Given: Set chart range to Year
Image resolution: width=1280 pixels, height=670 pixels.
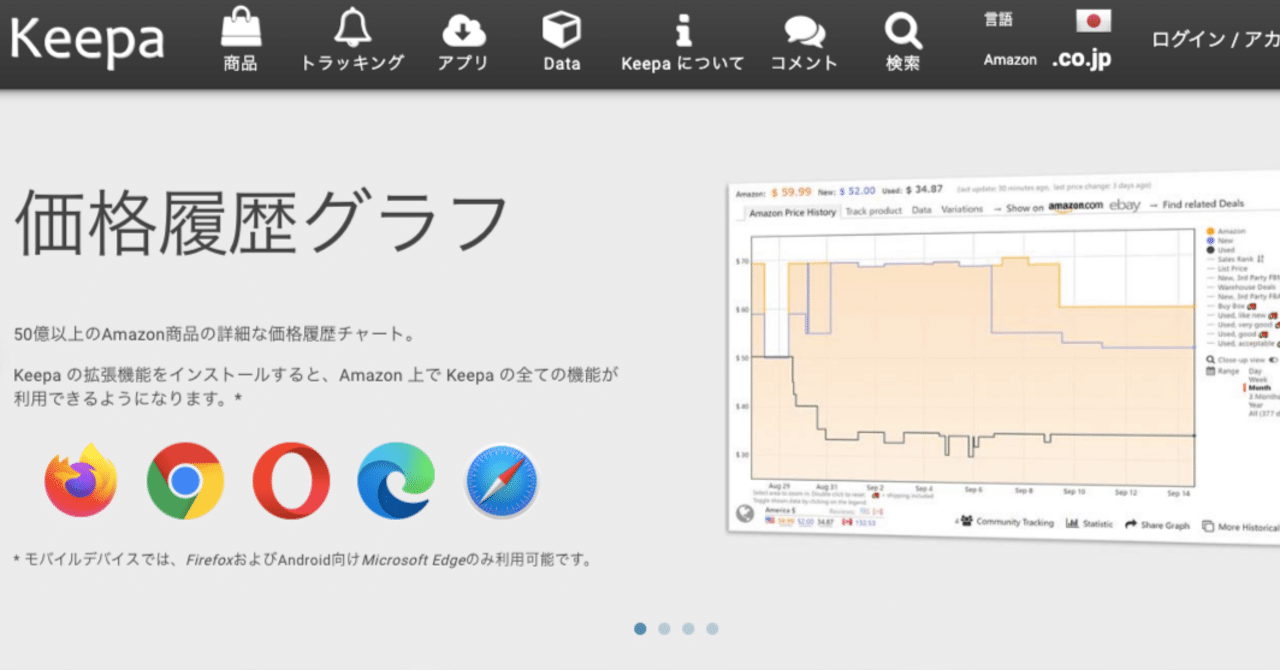Looking at the screenshot, I should tap(1257, 405).
